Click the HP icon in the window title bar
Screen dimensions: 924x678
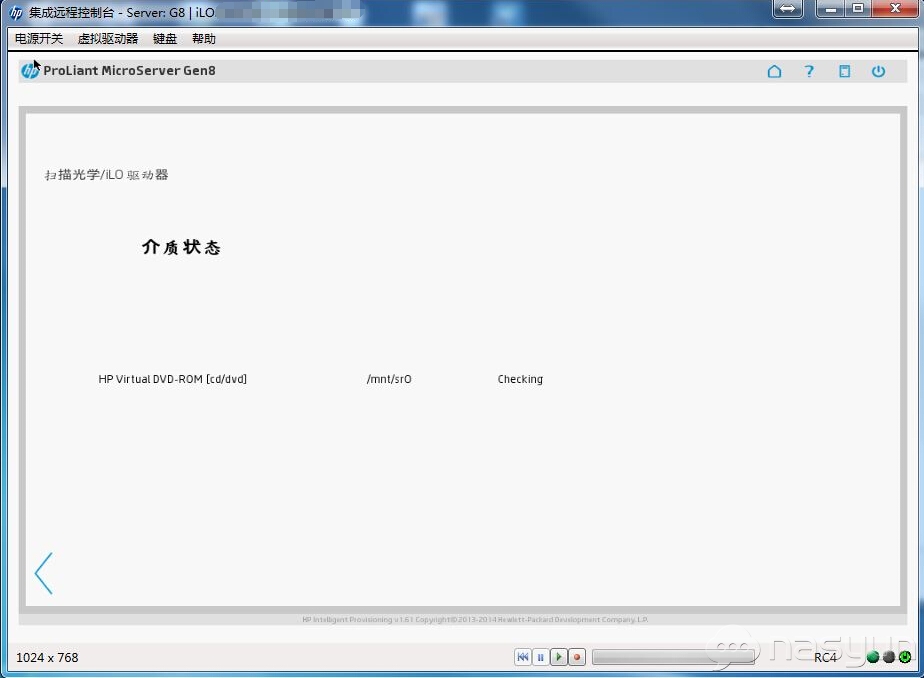[16, 12]
